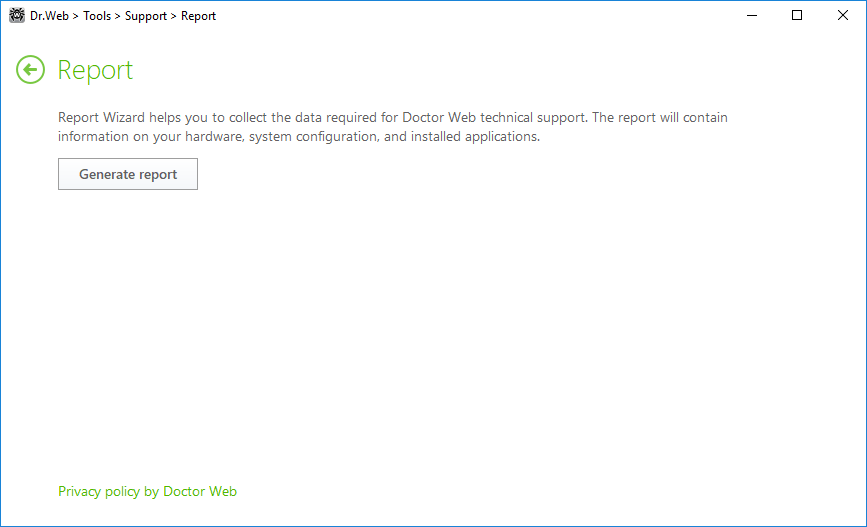Maximize the Dr.Web Report window
This screenshot has width=867, height=527.
[797, 15]
